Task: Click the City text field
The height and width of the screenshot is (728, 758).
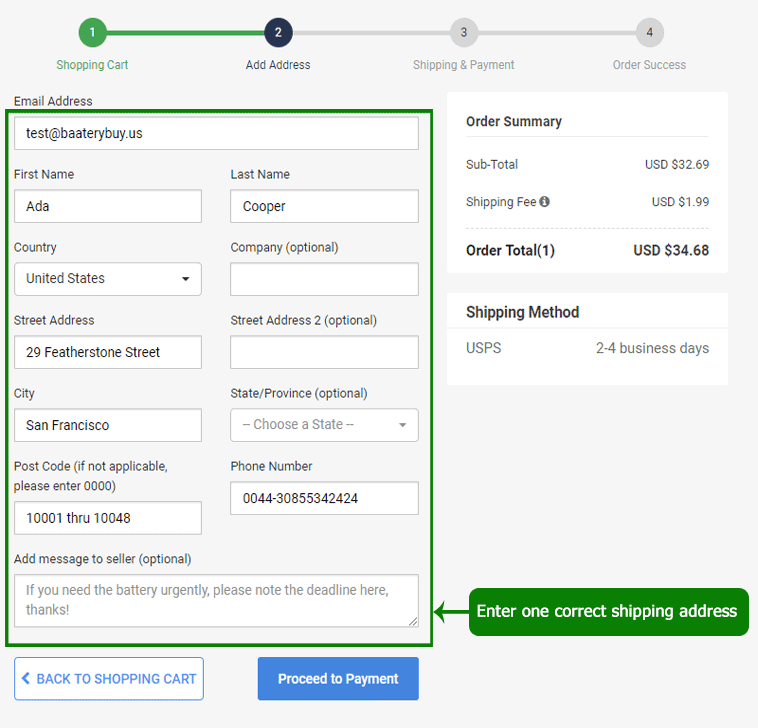Action: 108,425
